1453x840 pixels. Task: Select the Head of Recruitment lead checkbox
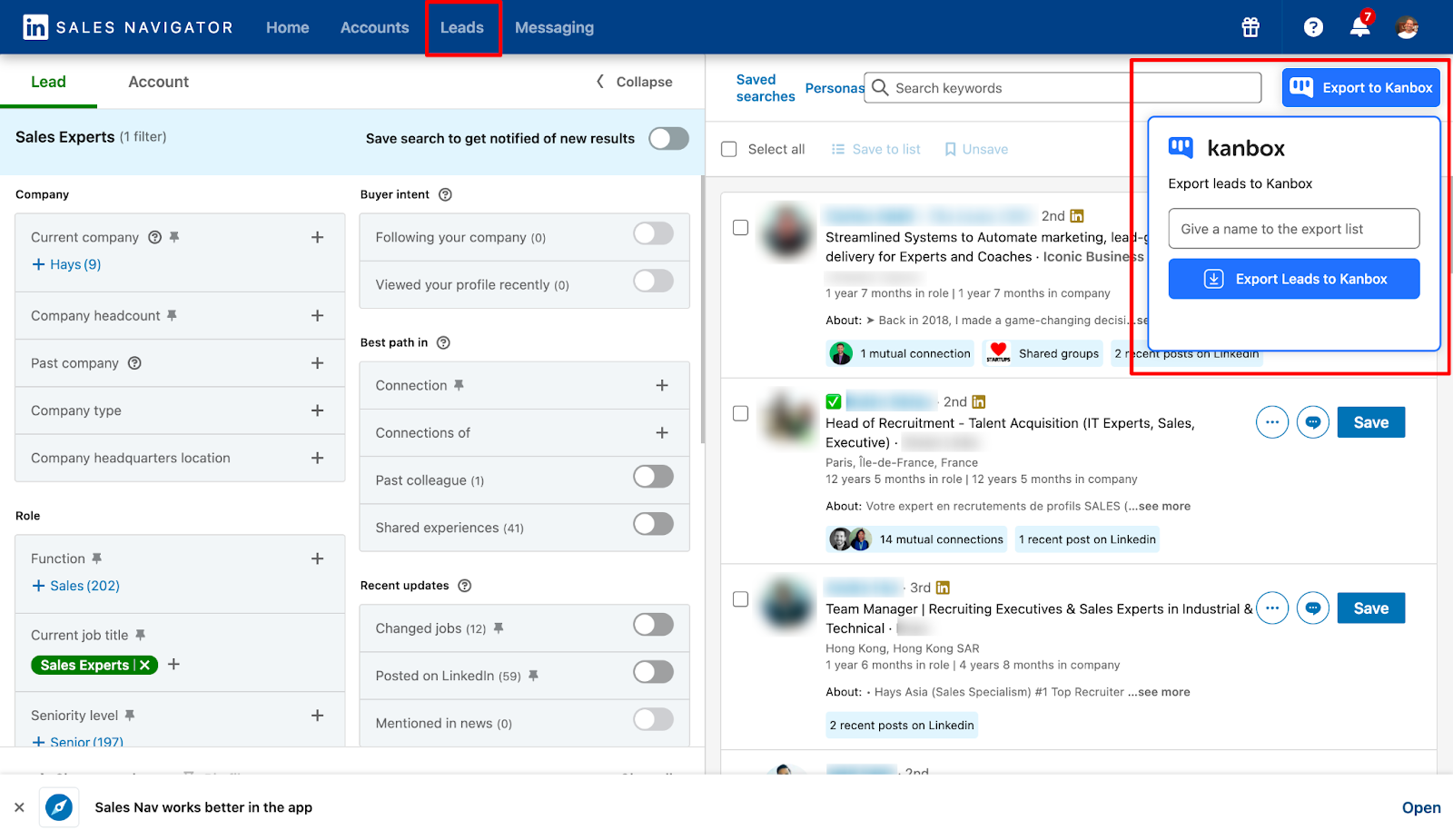pos(741,413)
